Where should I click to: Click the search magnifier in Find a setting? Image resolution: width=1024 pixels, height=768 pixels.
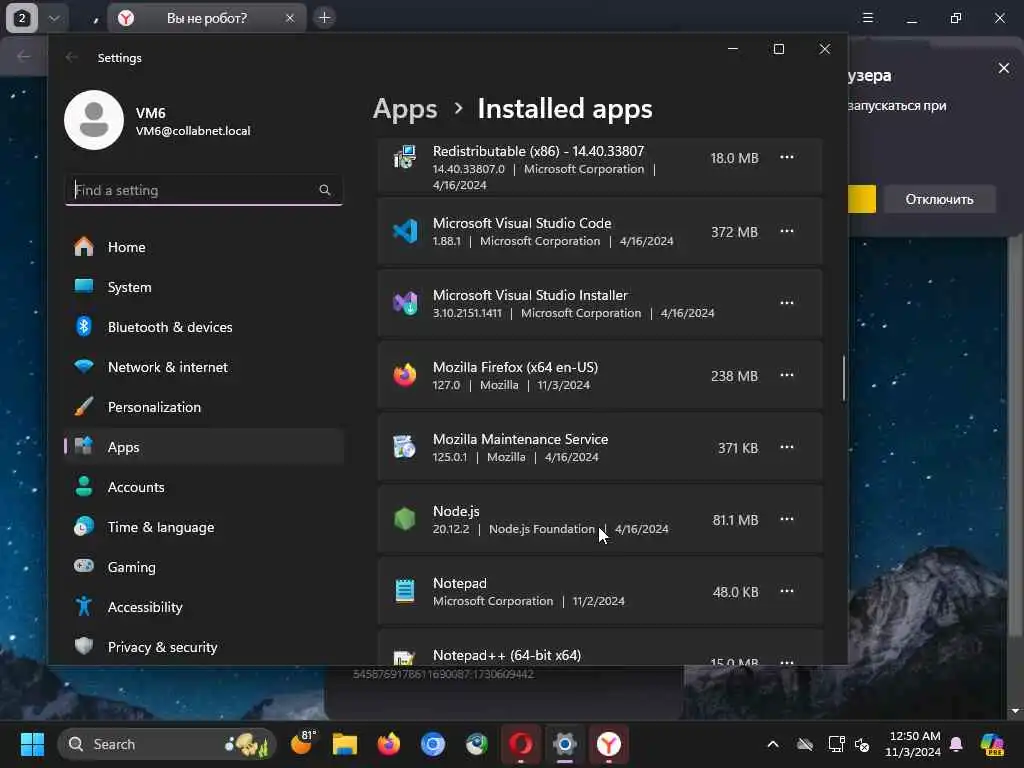click(x=325, y=190)
